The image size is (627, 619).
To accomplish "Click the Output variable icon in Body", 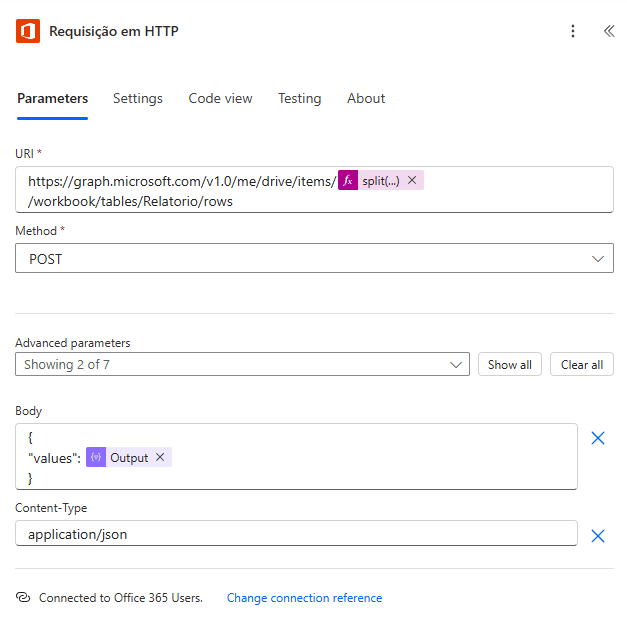I will pyautogui.click(x=96, y=457).
